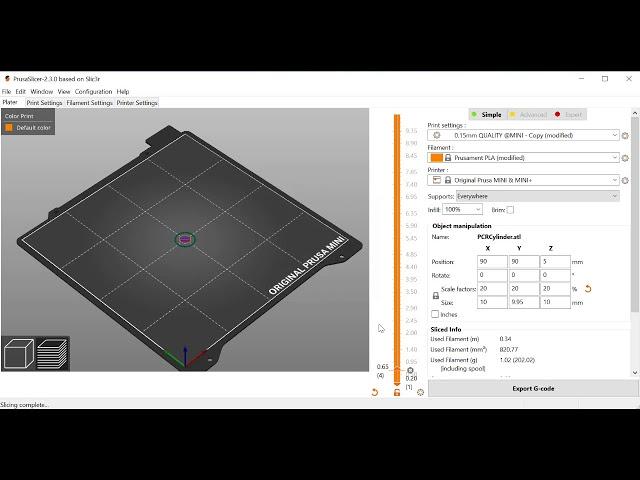
Task: Open the Supports Everywhere dropdown
Action: (538, 196)
